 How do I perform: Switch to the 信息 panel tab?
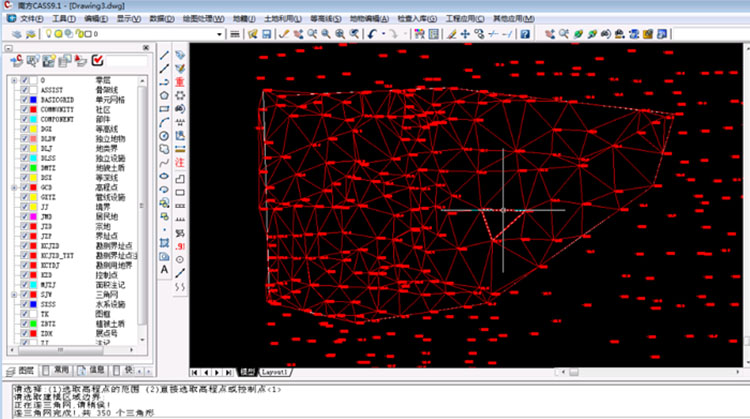[x=92, y=371]
